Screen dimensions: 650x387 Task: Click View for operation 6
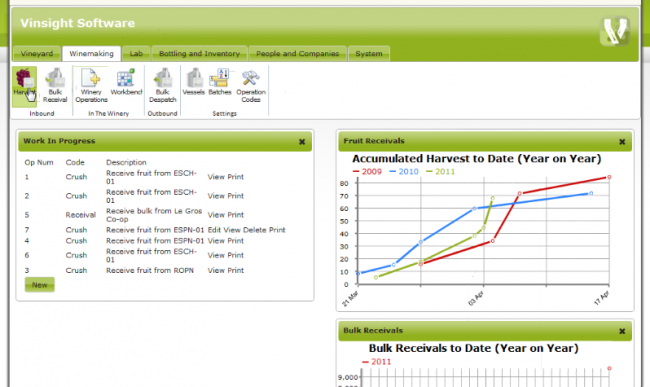[216, 255]
